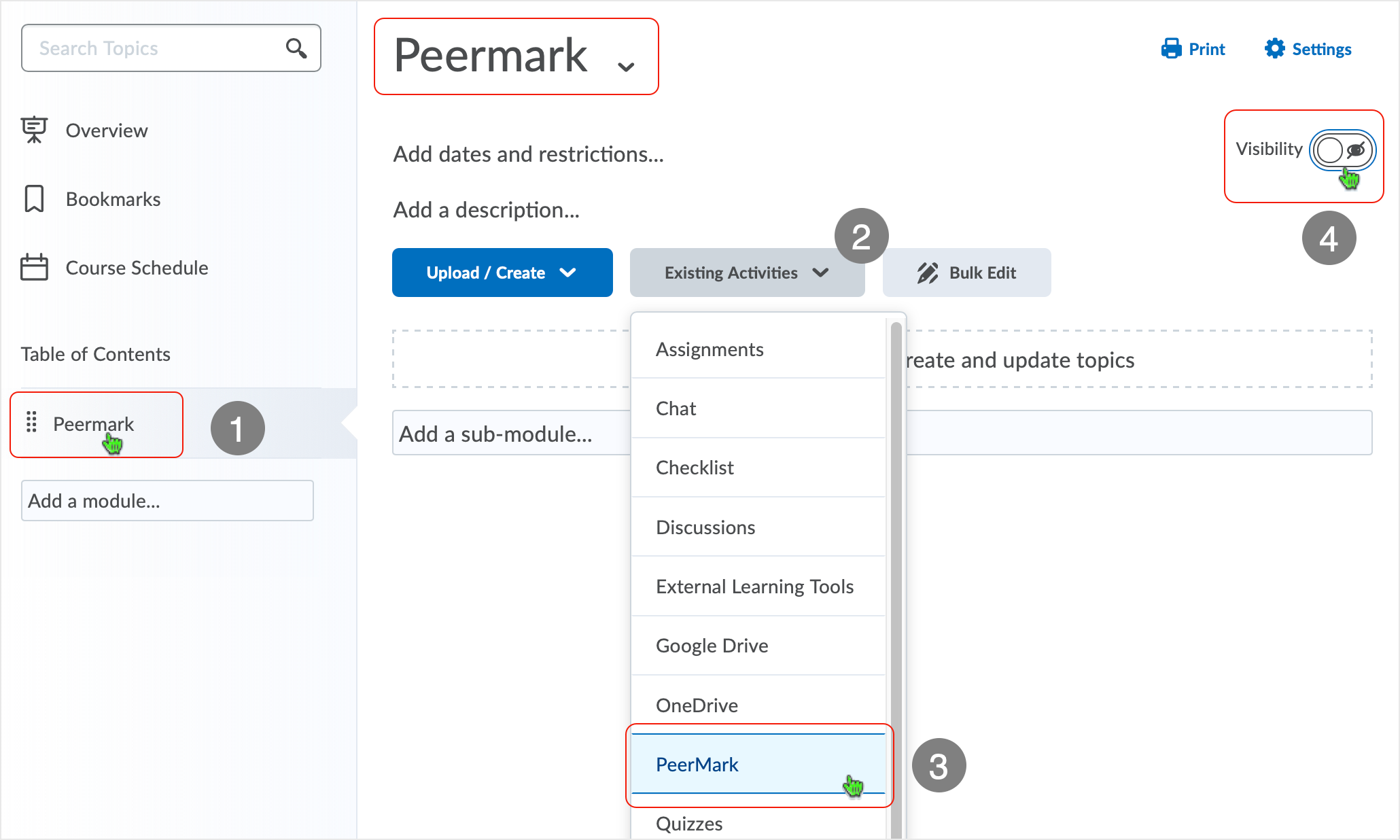This screenshot has height=840, width=1400.
Task: Toggle the module Visibility switch
Action: [1342, 150]
